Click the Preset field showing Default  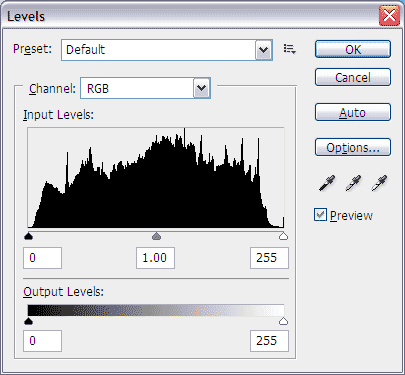click(167, 50)
